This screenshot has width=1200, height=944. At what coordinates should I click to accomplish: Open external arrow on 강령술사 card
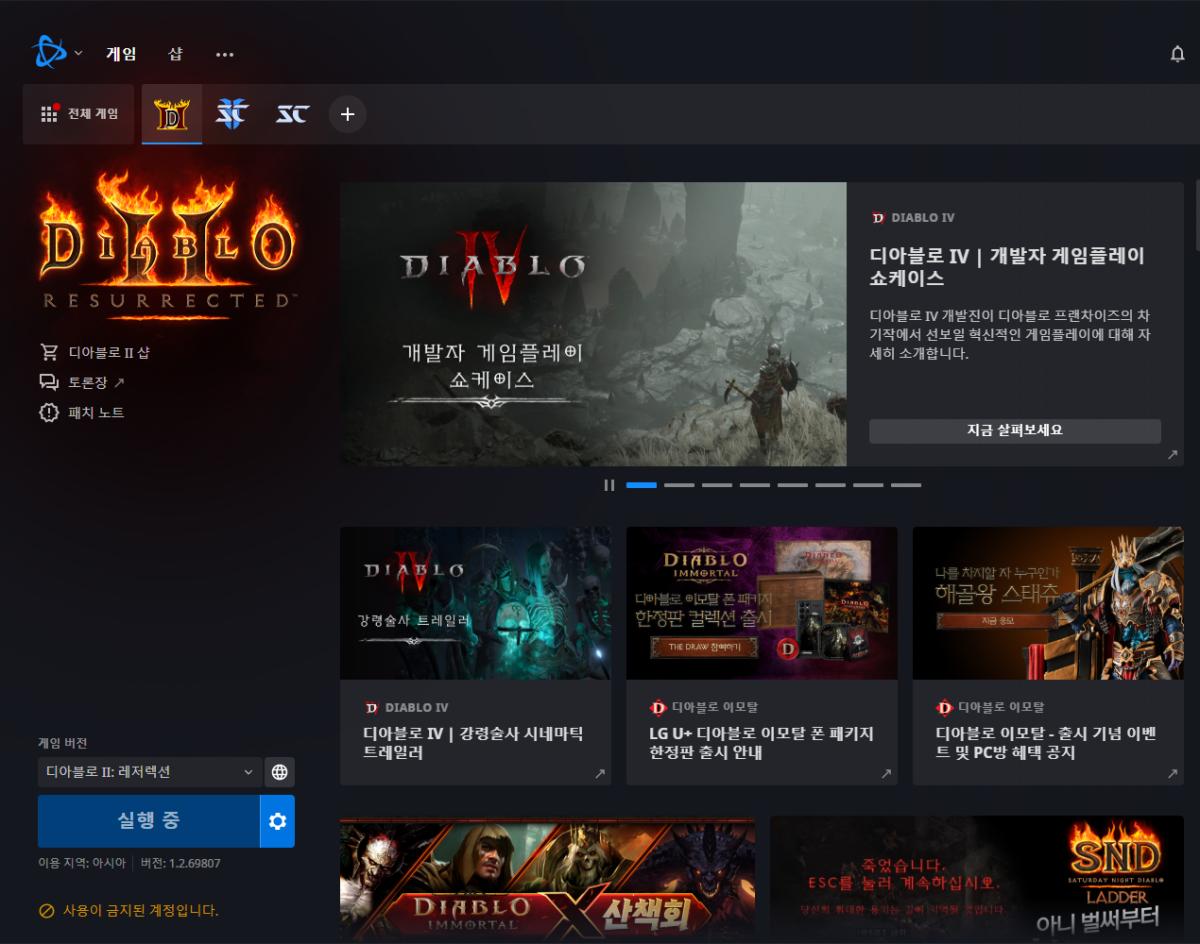(x=600, y=774)
